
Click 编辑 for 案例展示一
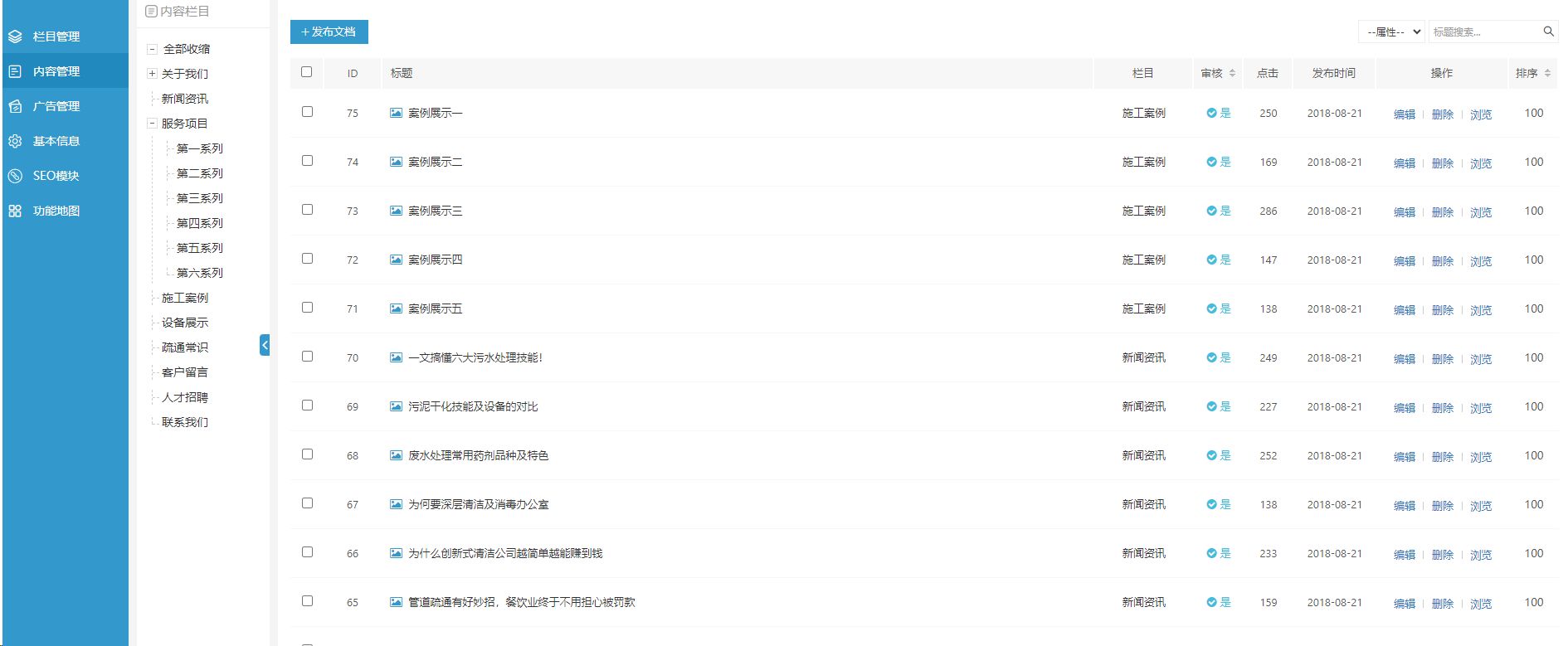(x=1405, y=114)
